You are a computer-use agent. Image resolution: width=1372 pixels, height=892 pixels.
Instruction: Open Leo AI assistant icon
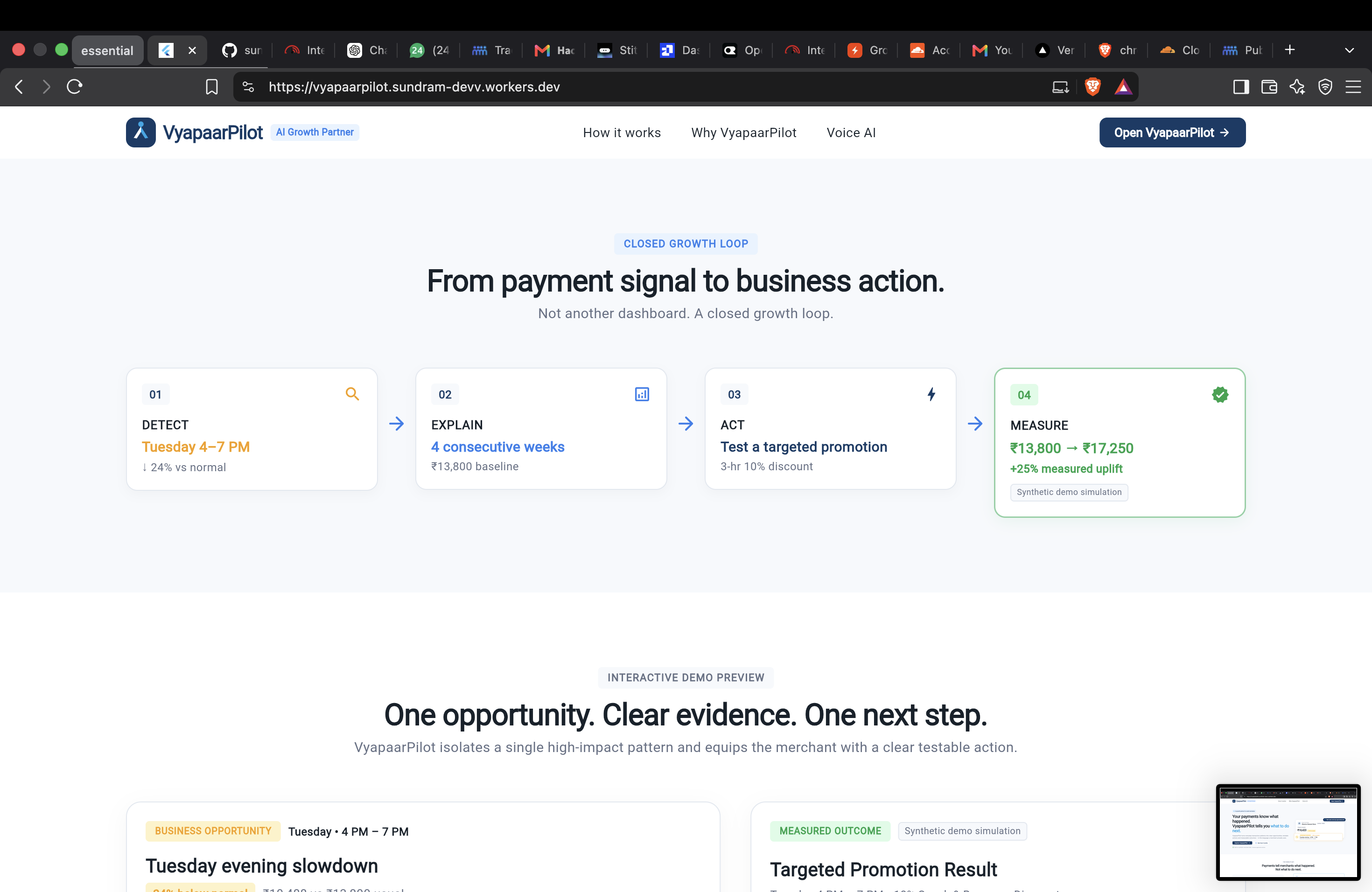(1297, 87)
